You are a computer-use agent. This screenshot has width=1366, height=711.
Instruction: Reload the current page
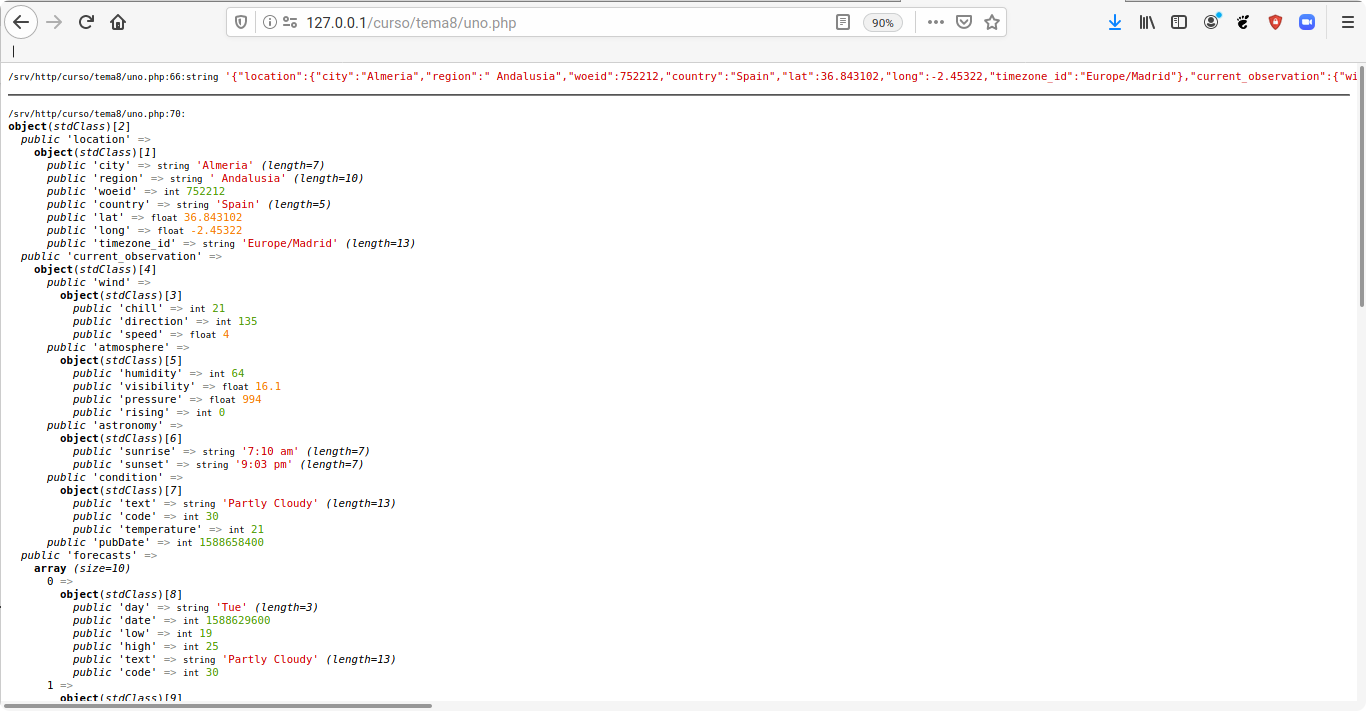[86, 22]
